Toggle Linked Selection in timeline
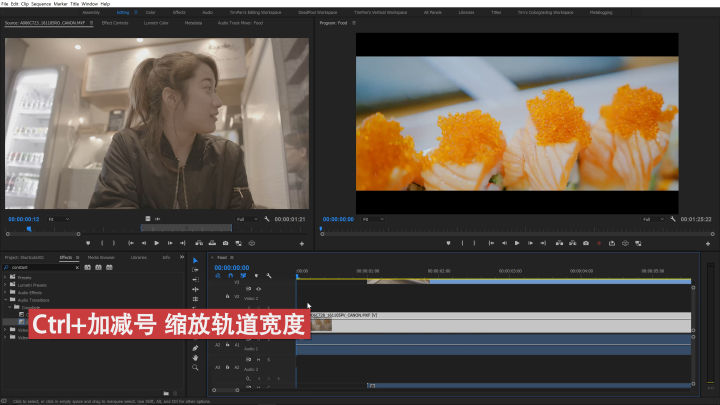This screenshot has height=405, width=720. tap(243, 276)
